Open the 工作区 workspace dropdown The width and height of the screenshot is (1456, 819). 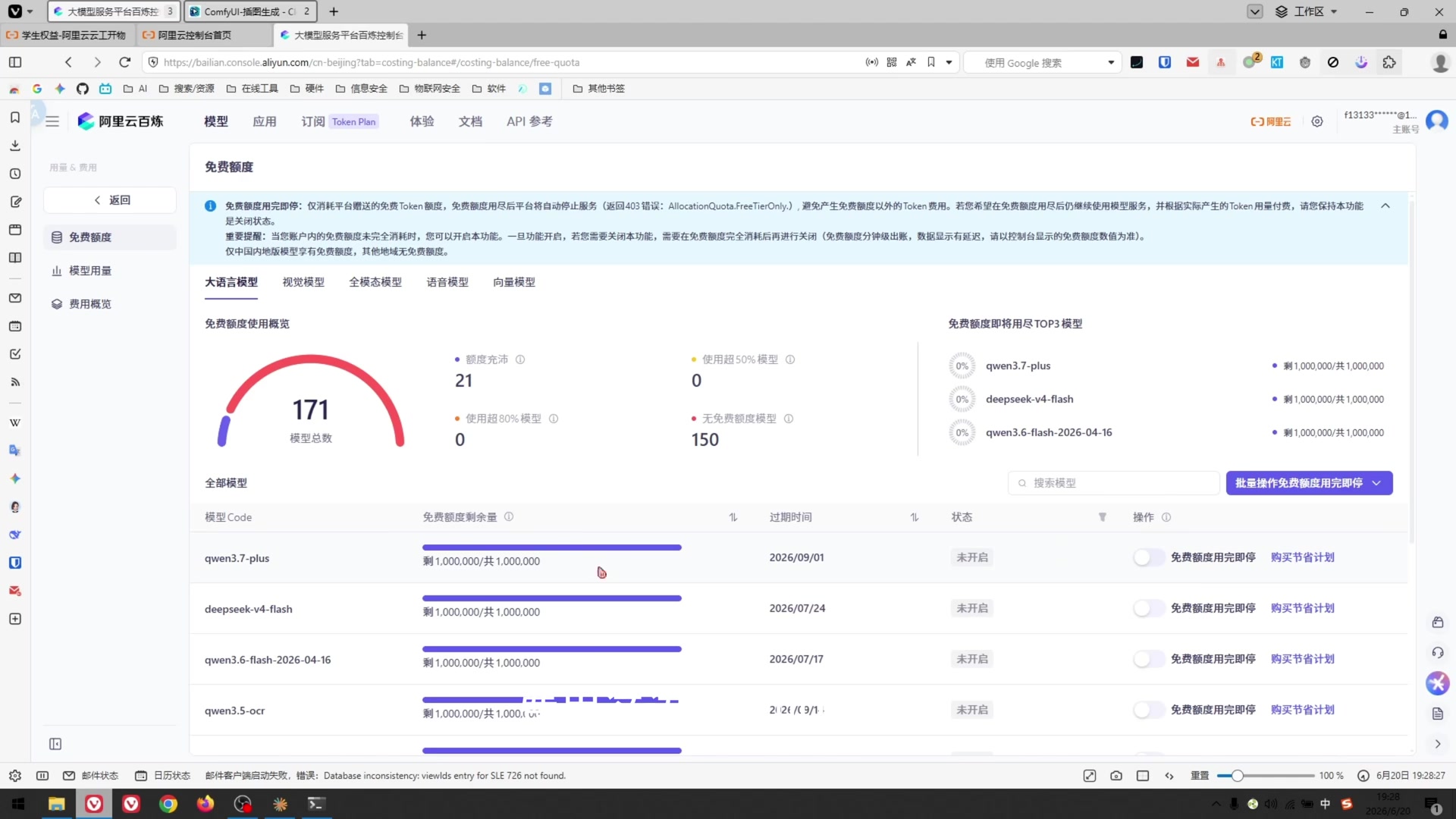(x=1307, y=11)
